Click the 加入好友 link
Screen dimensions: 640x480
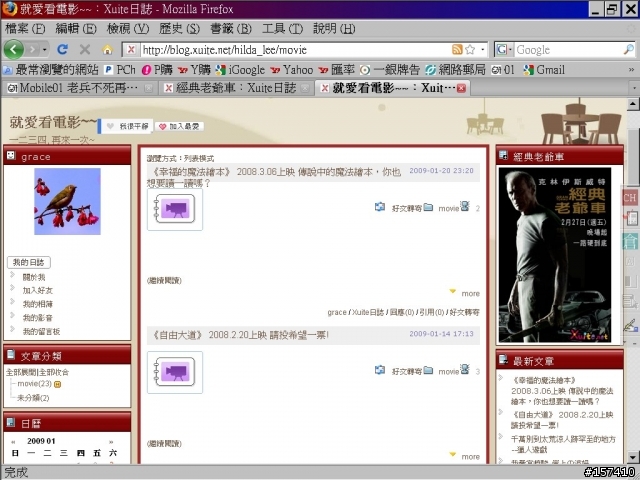pos(38,291)
